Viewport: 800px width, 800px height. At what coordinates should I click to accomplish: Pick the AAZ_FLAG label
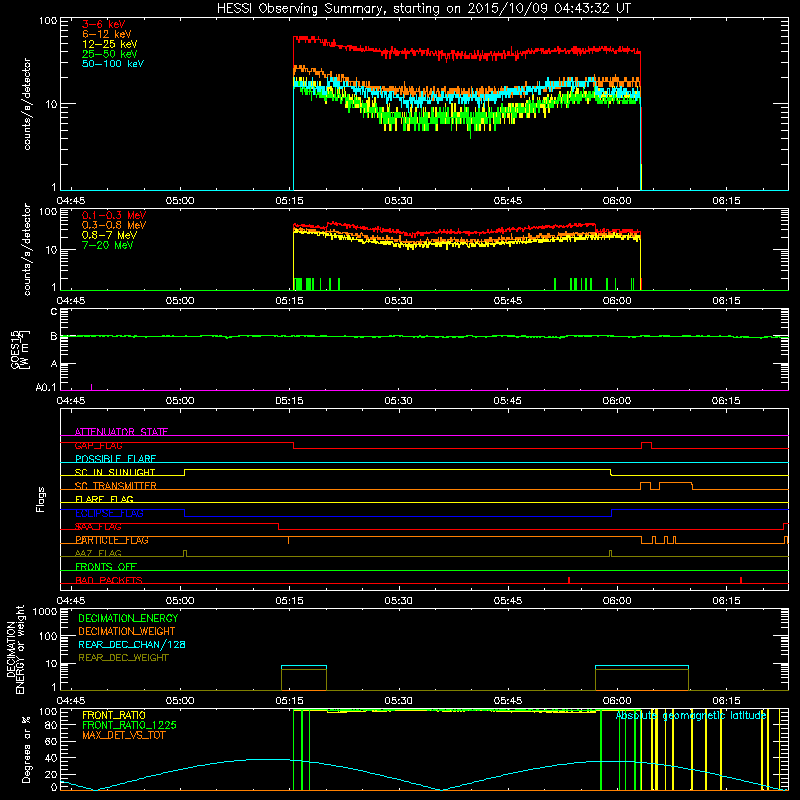[x=98, y=553]
